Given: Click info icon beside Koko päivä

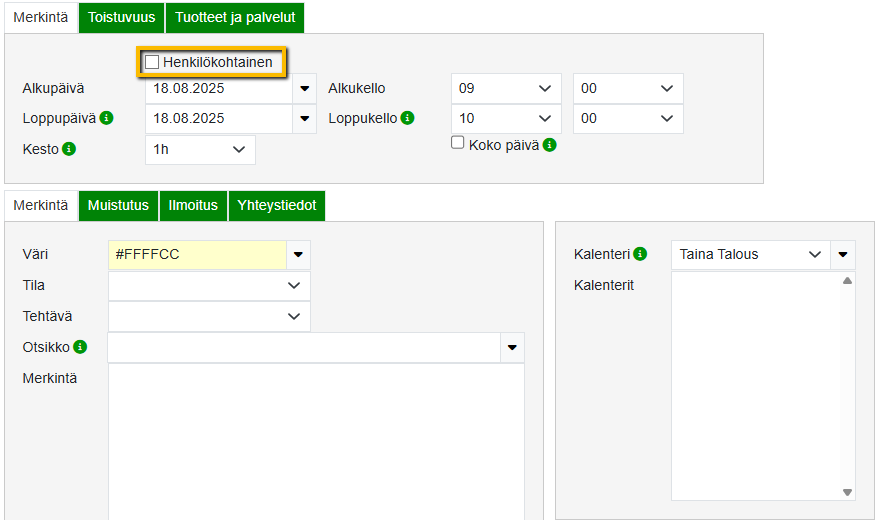Looking at the screenshot, I should pos(549,144).
